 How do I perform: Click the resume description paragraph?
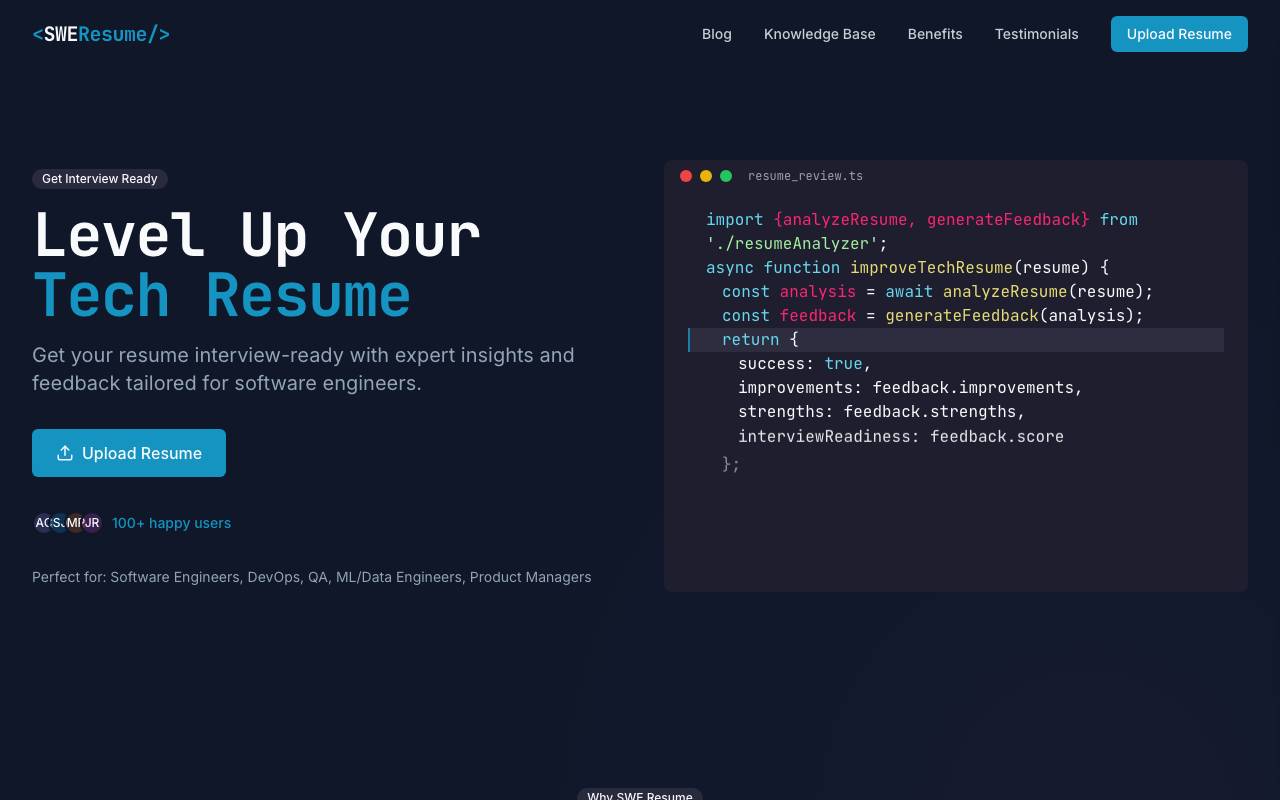(x=303, y=369)
